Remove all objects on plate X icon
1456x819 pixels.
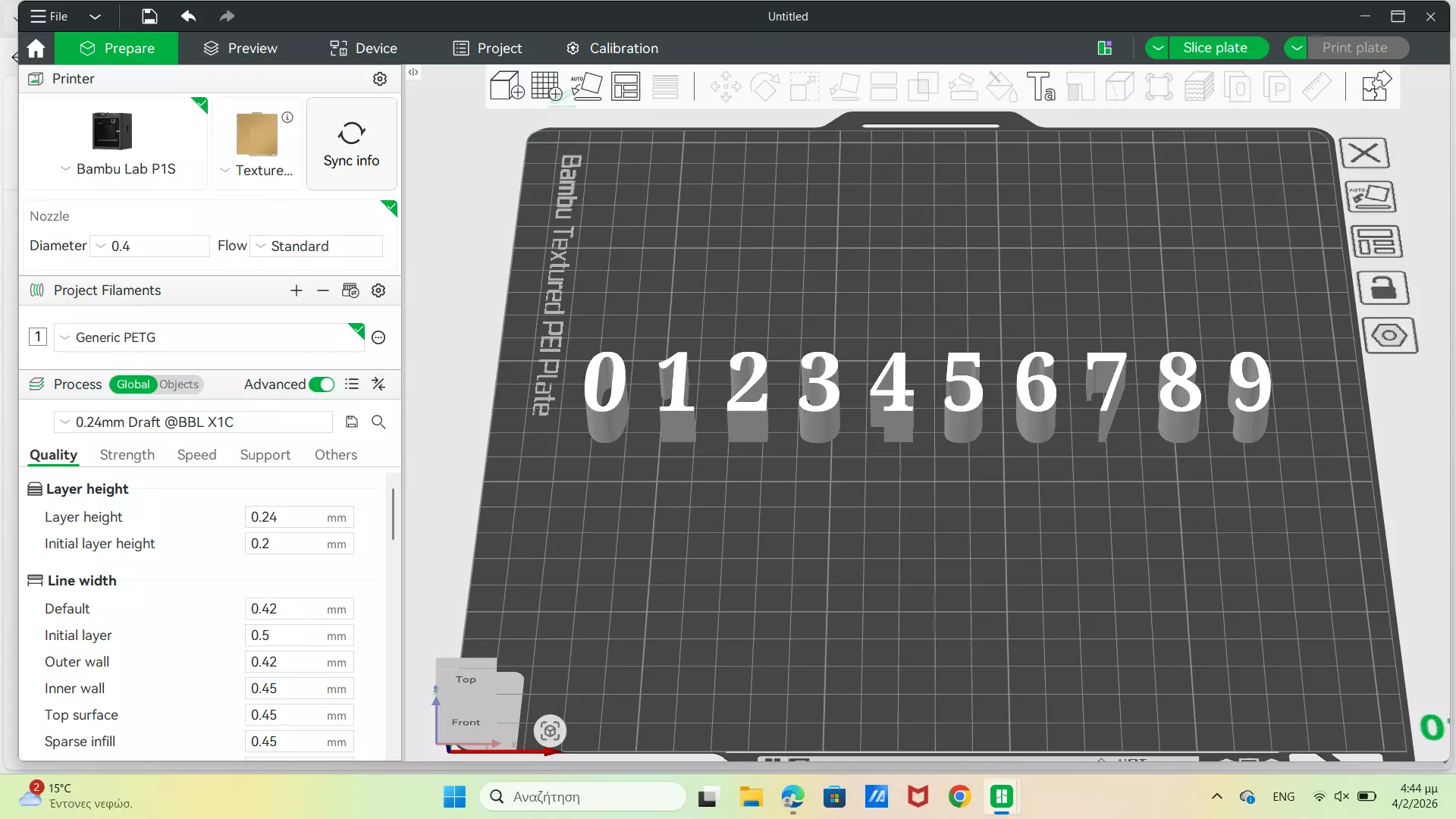click(1364, 153)
